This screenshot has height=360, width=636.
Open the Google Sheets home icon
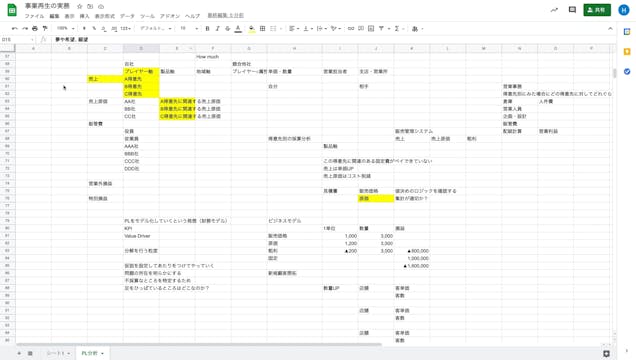pos(12,10)
